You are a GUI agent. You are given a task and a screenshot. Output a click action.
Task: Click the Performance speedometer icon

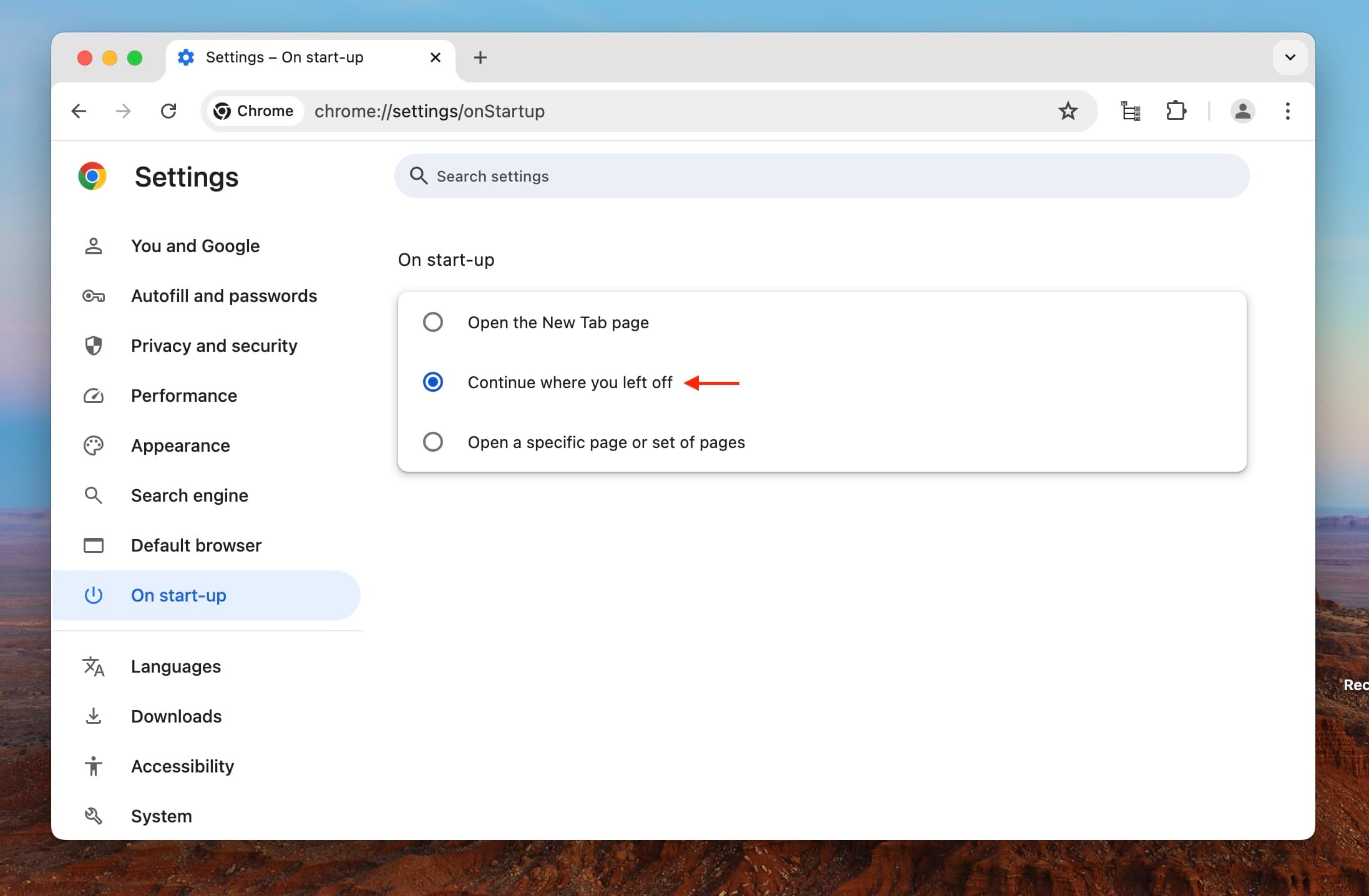point(93,396)
